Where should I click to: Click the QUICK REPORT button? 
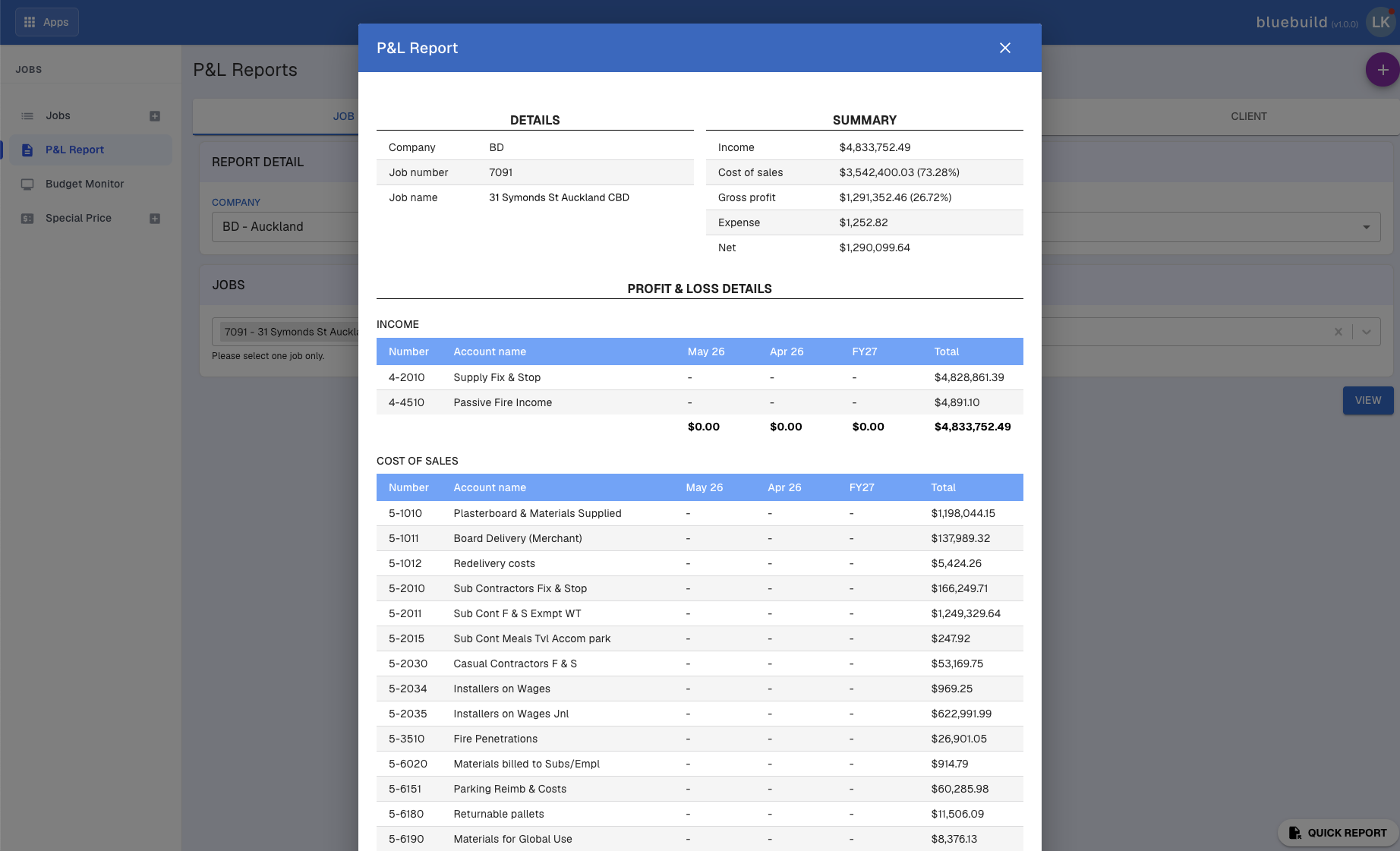coord(1339,833)
